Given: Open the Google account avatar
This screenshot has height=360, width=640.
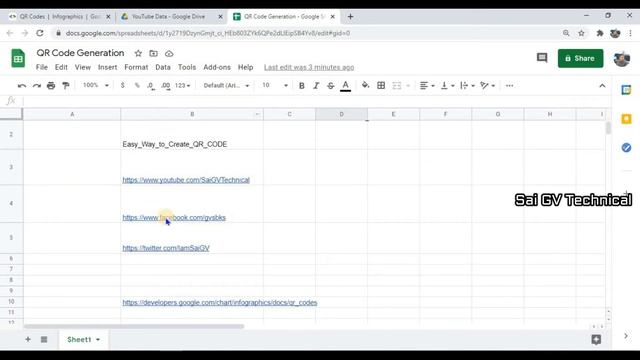Looking at the screenshot, I should pos(622,58).
